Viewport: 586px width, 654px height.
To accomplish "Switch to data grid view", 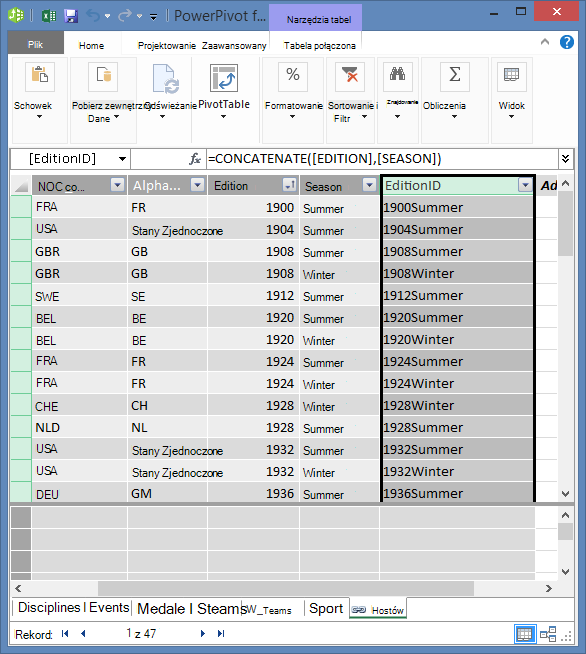I will point(524,634).
